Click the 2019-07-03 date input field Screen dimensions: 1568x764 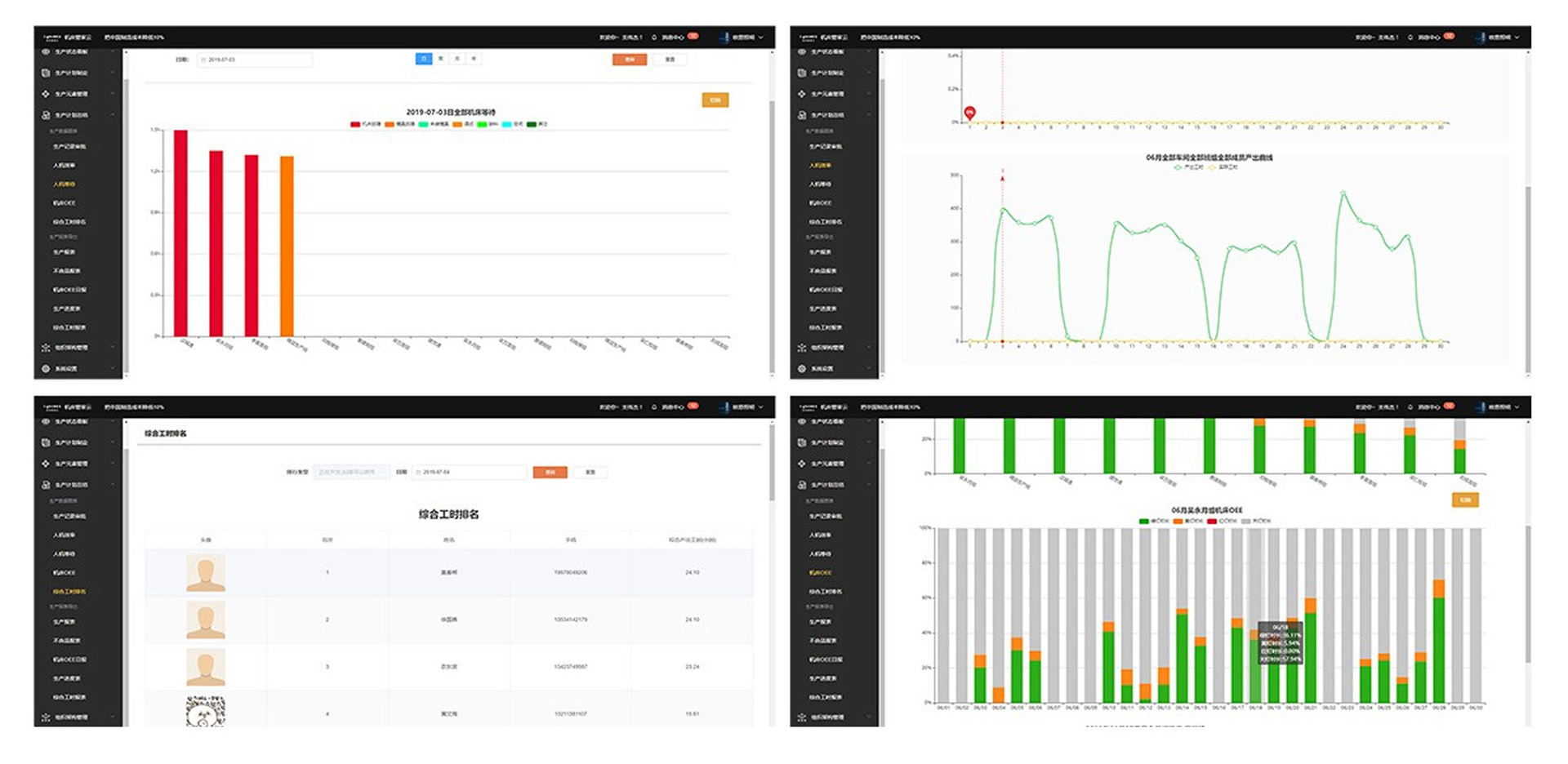point(255,60)
